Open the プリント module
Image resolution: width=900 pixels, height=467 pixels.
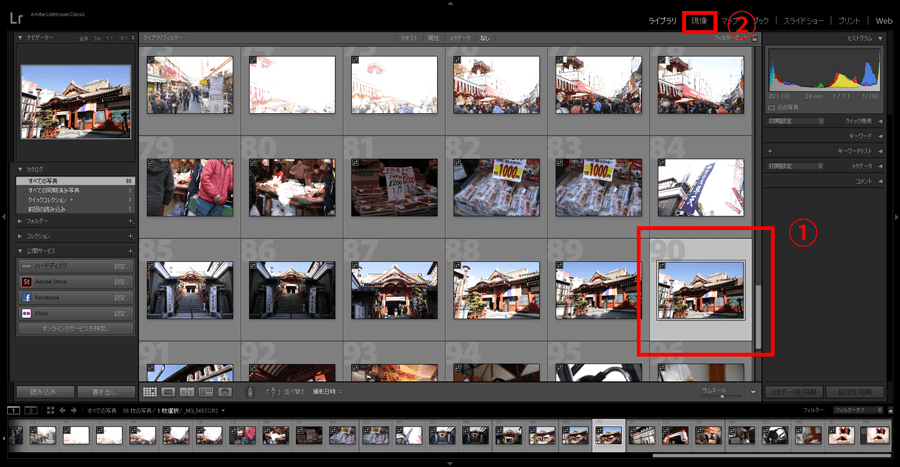pos(849,21)
